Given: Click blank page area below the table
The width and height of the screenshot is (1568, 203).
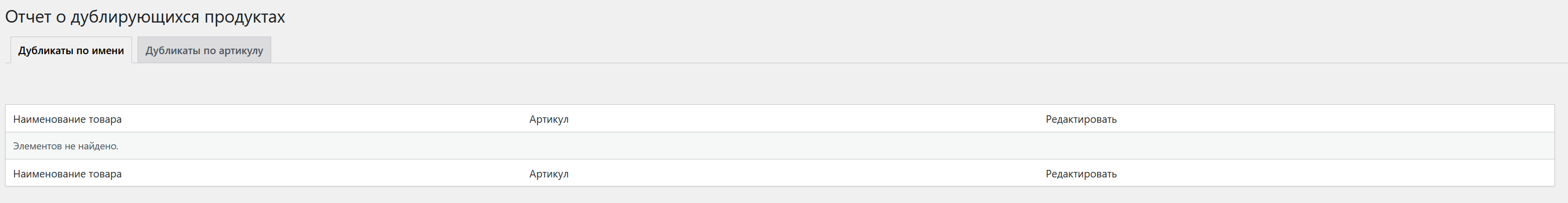Looking at the screenshot, I should click(731, 195).
